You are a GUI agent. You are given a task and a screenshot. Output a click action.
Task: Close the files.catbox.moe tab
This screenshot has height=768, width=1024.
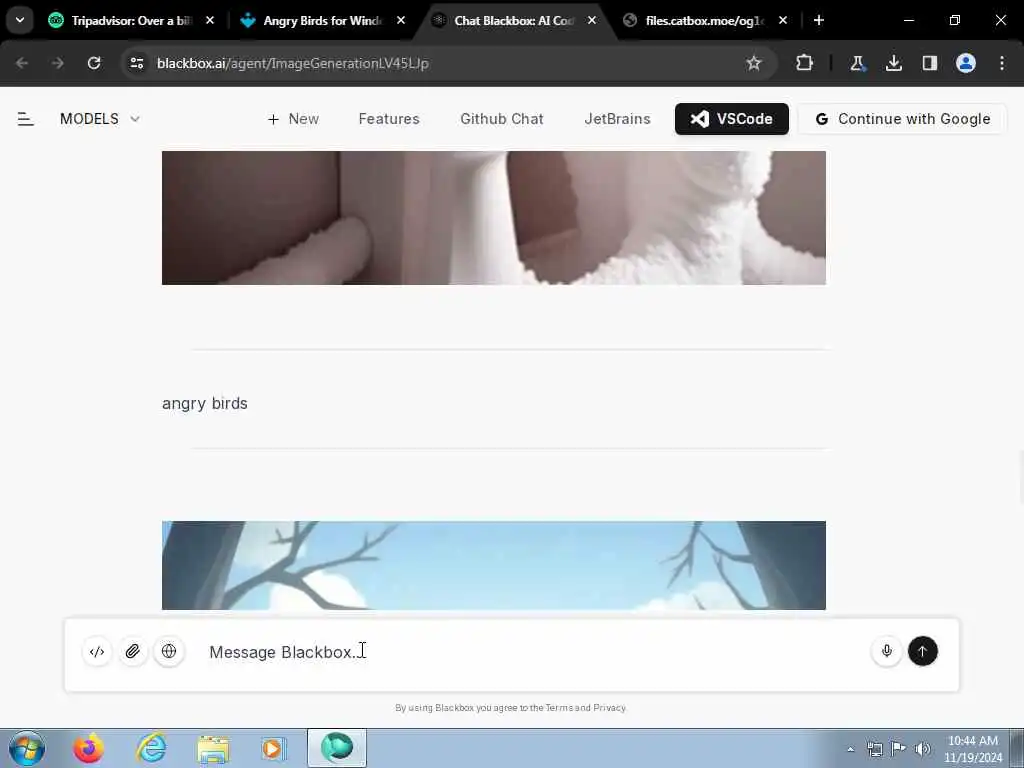783,21
